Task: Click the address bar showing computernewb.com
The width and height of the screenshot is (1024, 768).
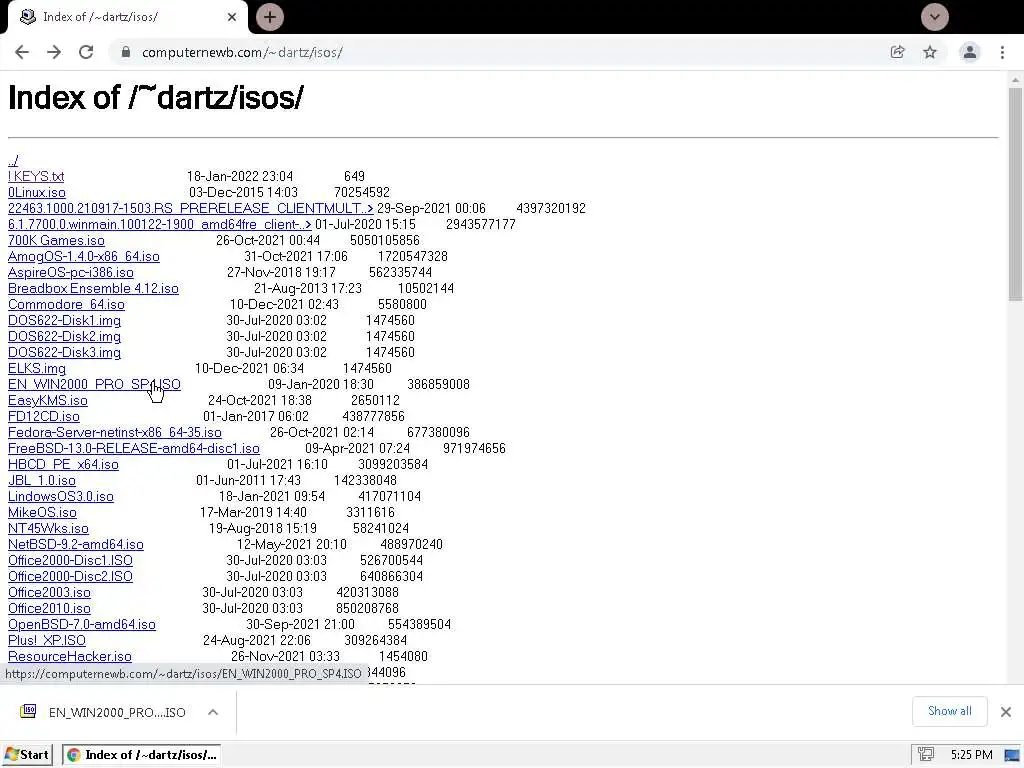Action: (496, 52)
